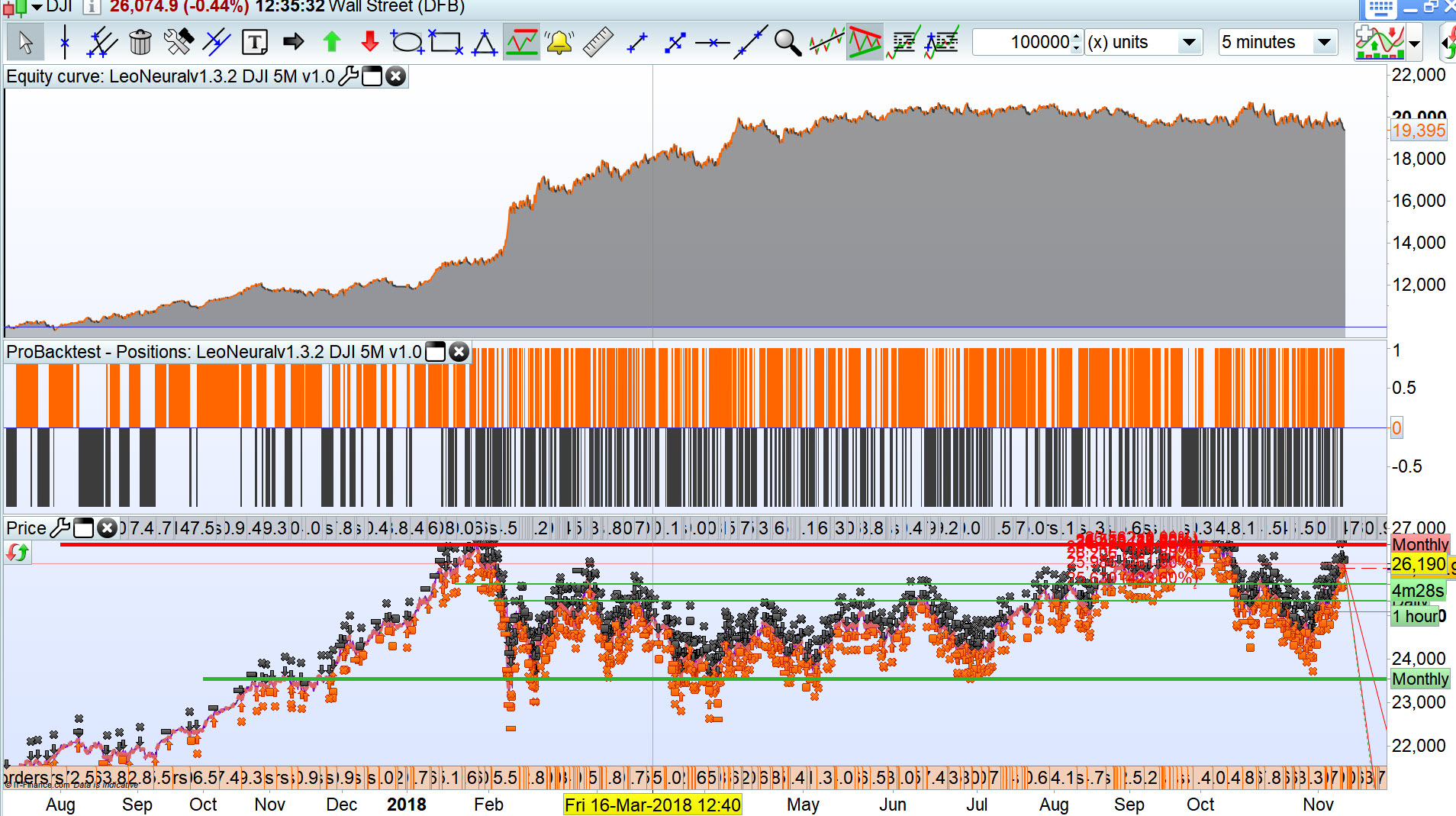The image size is (1456, 816).
Task: Select the horizontal line tool
Action: point(713,43)
